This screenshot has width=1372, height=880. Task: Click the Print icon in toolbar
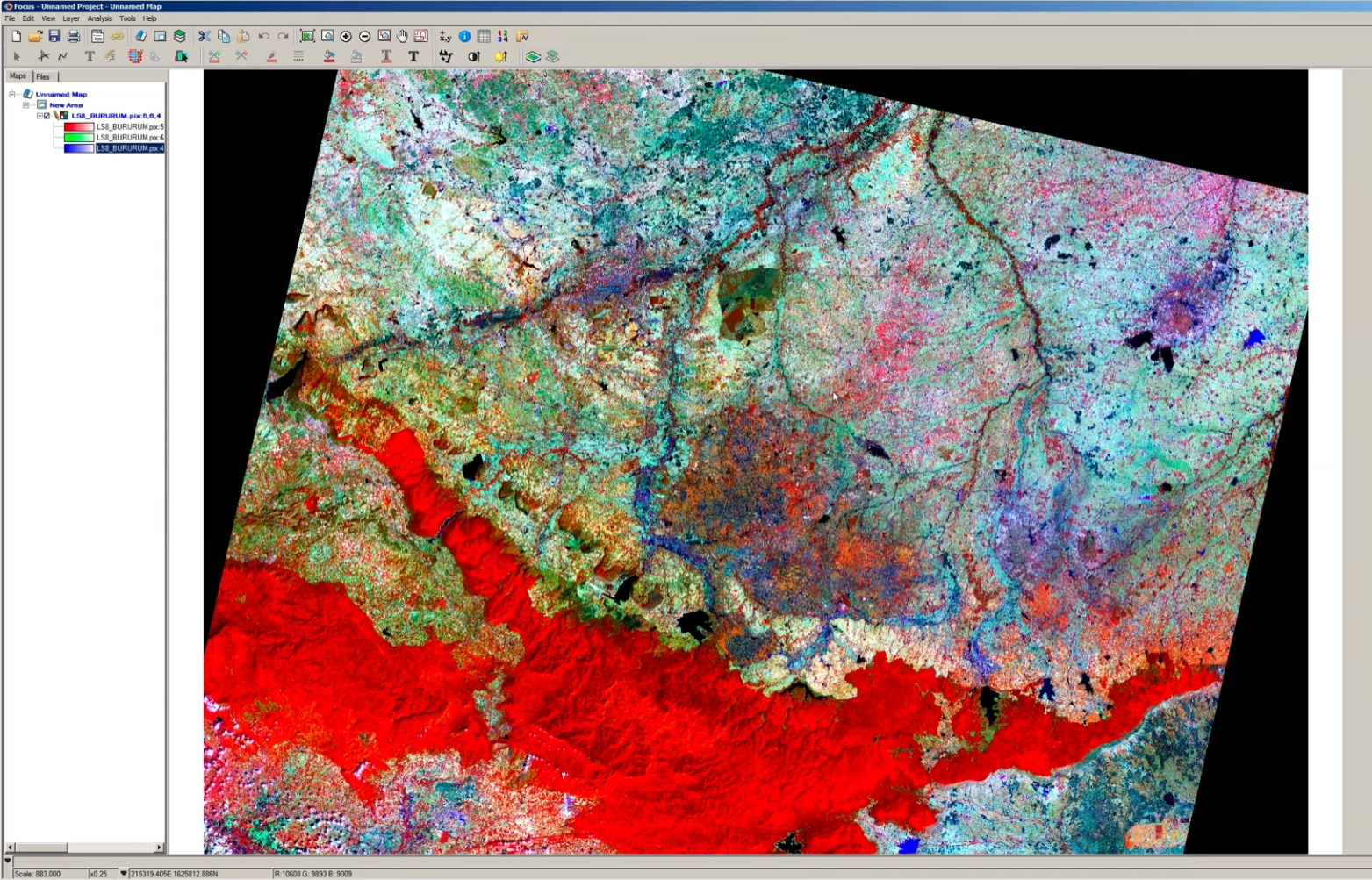click(x=74, y=36)
